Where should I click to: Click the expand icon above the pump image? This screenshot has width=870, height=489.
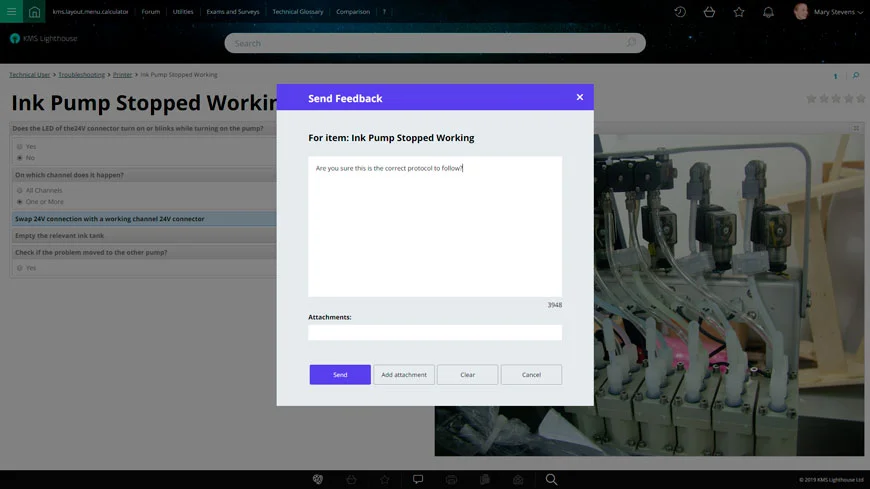point(856,128)
